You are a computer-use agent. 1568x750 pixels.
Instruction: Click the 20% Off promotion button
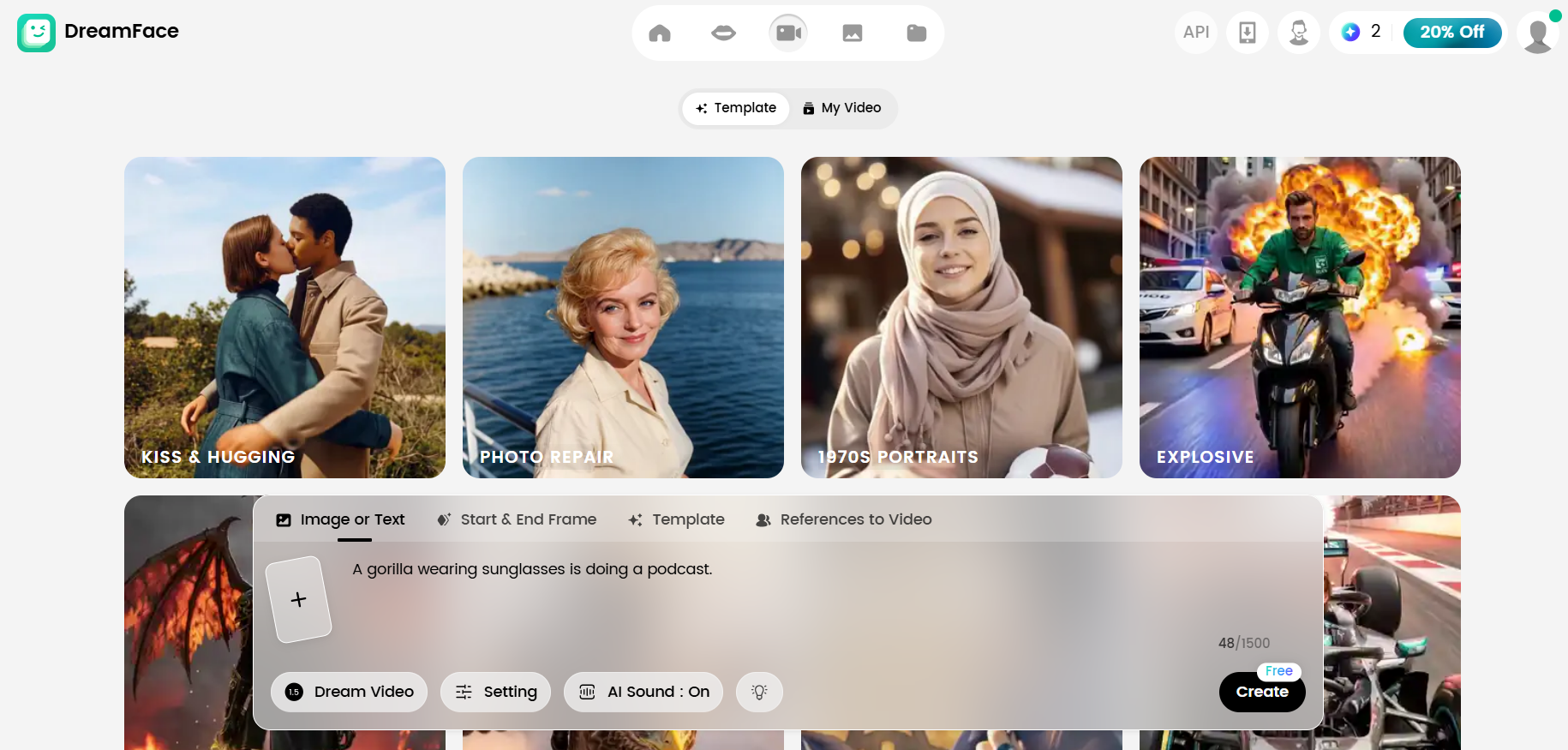[x=1452, y=33]
